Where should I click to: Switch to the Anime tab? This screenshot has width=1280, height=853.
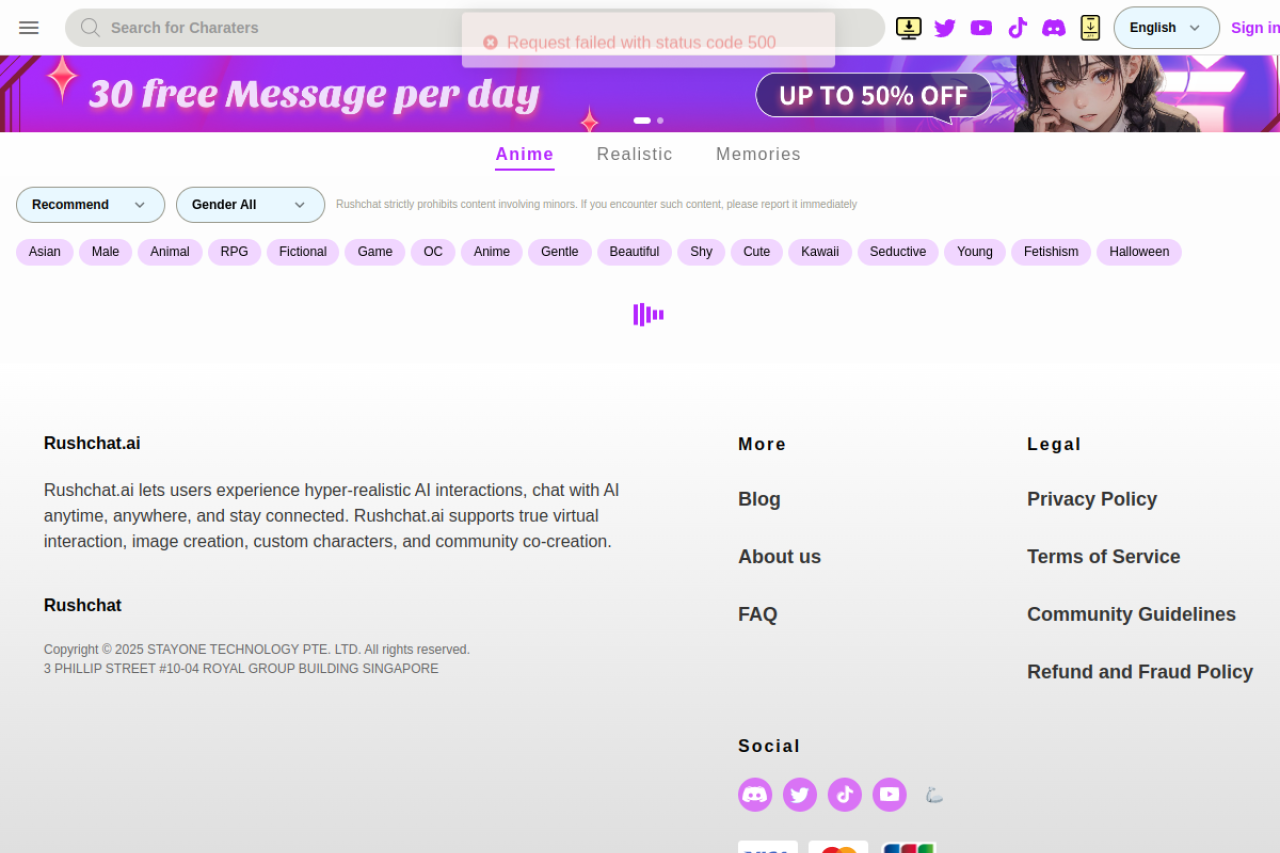pos(525,154)
